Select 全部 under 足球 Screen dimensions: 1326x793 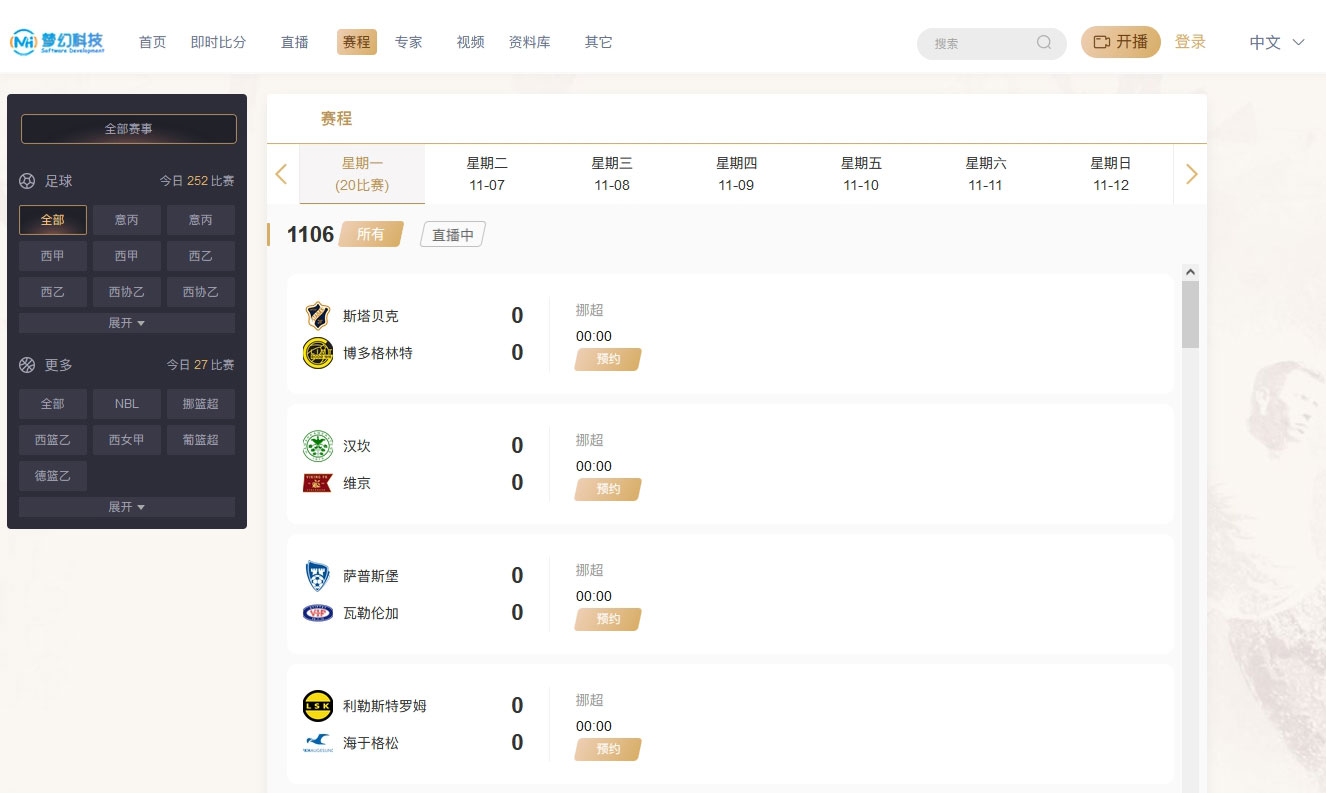click(53, 220)
